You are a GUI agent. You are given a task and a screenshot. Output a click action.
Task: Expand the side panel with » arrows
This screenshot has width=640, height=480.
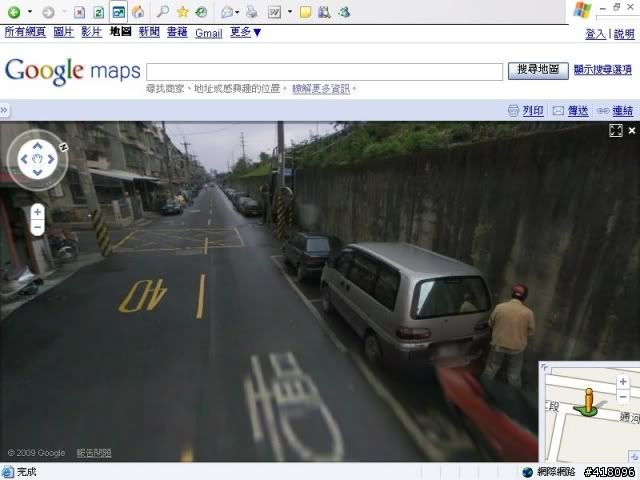click(4, 110)
